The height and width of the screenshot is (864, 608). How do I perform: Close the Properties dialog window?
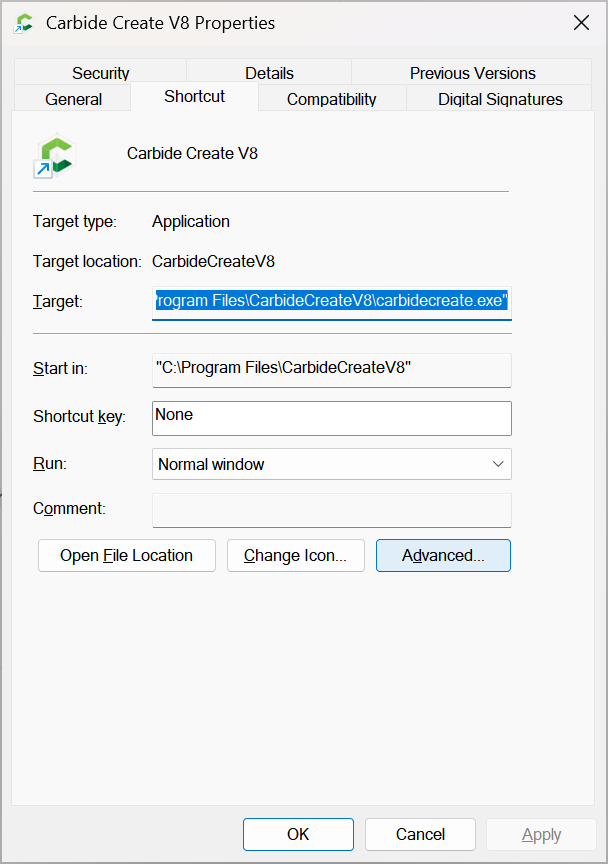(x=581, y=23)
